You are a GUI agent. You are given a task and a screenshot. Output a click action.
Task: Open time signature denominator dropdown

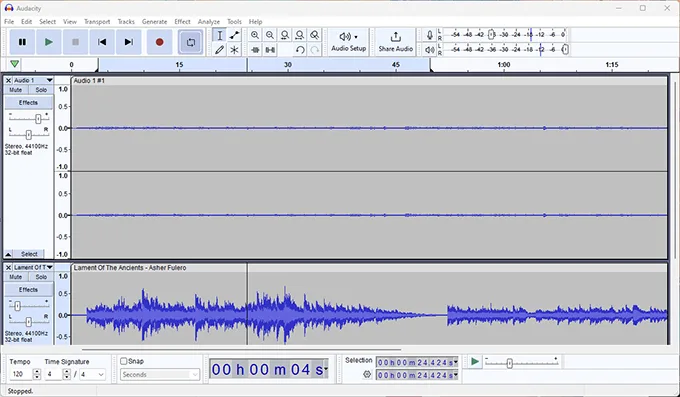coord(92,374)
